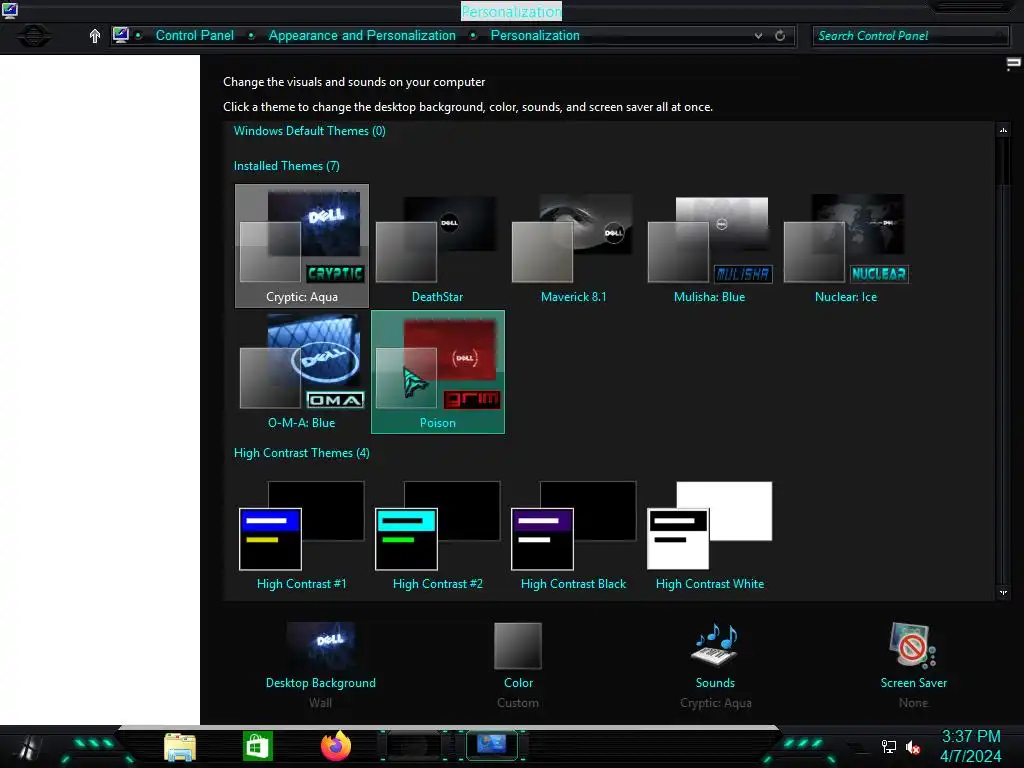Open File Explorer from taskbar
1024x768 pixels.
(180, 748)
